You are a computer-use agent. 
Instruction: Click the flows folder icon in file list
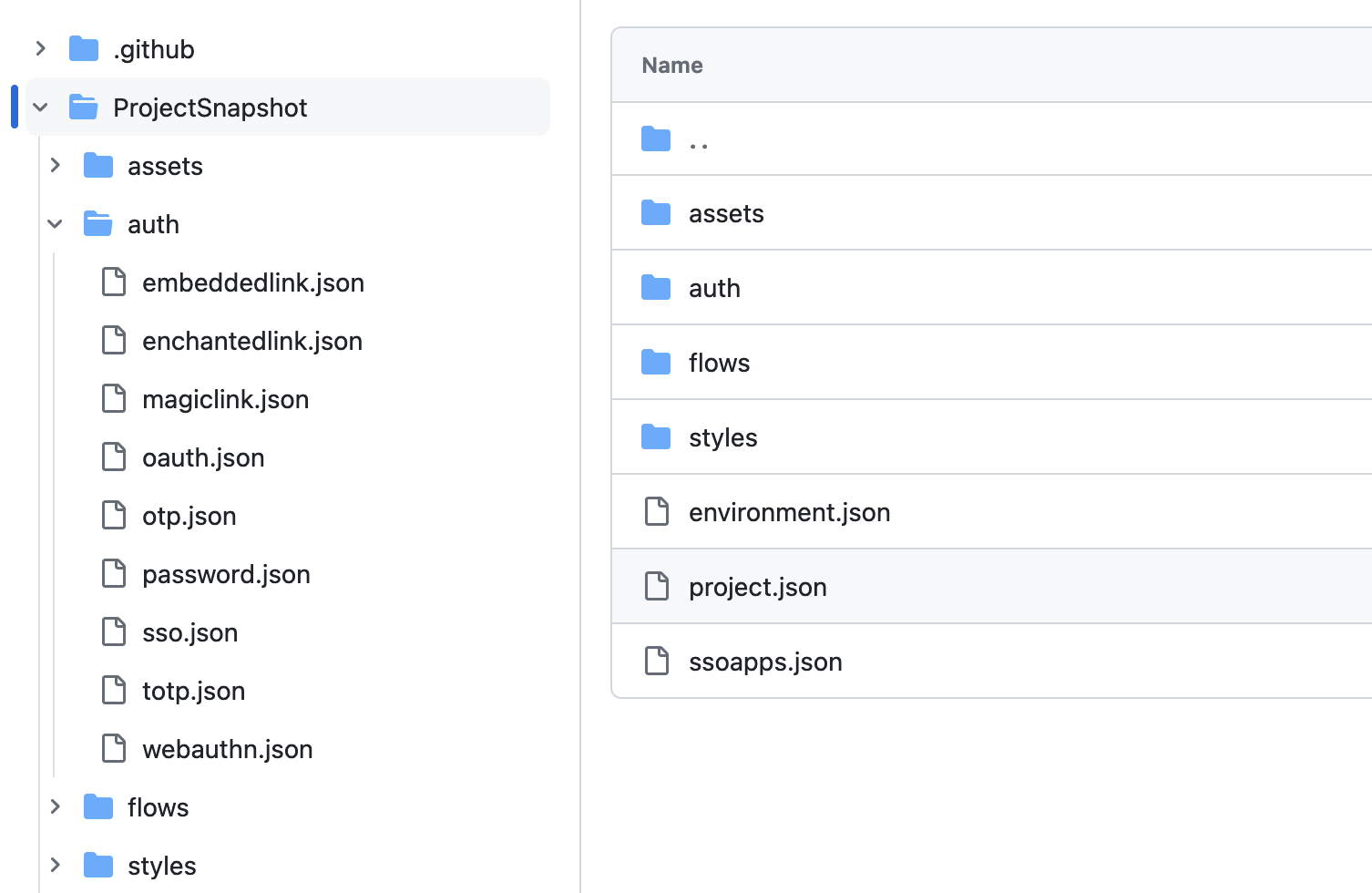pyautogui.click(x=656, y=363)
